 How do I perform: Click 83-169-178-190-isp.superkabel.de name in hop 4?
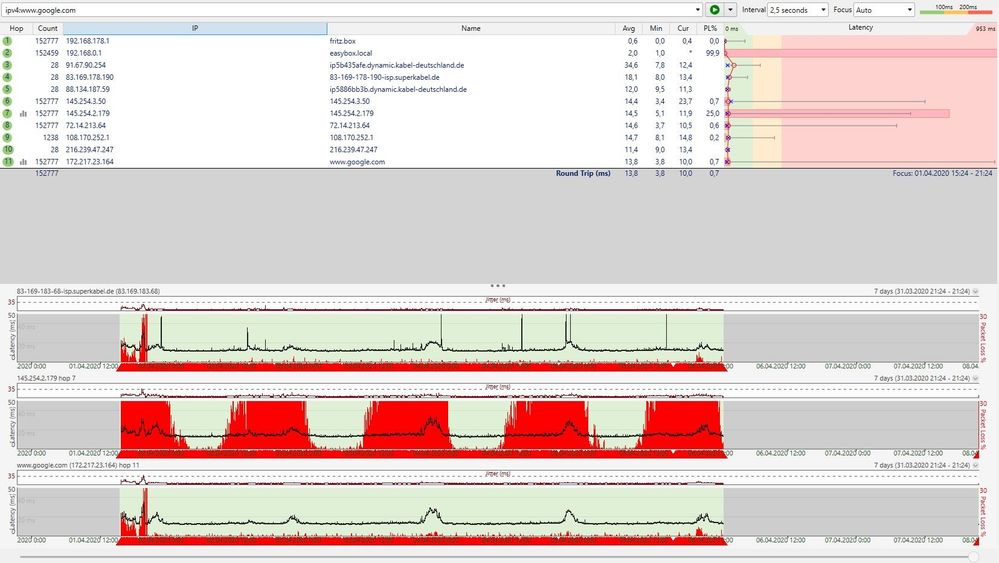click(x=384, y=77)
